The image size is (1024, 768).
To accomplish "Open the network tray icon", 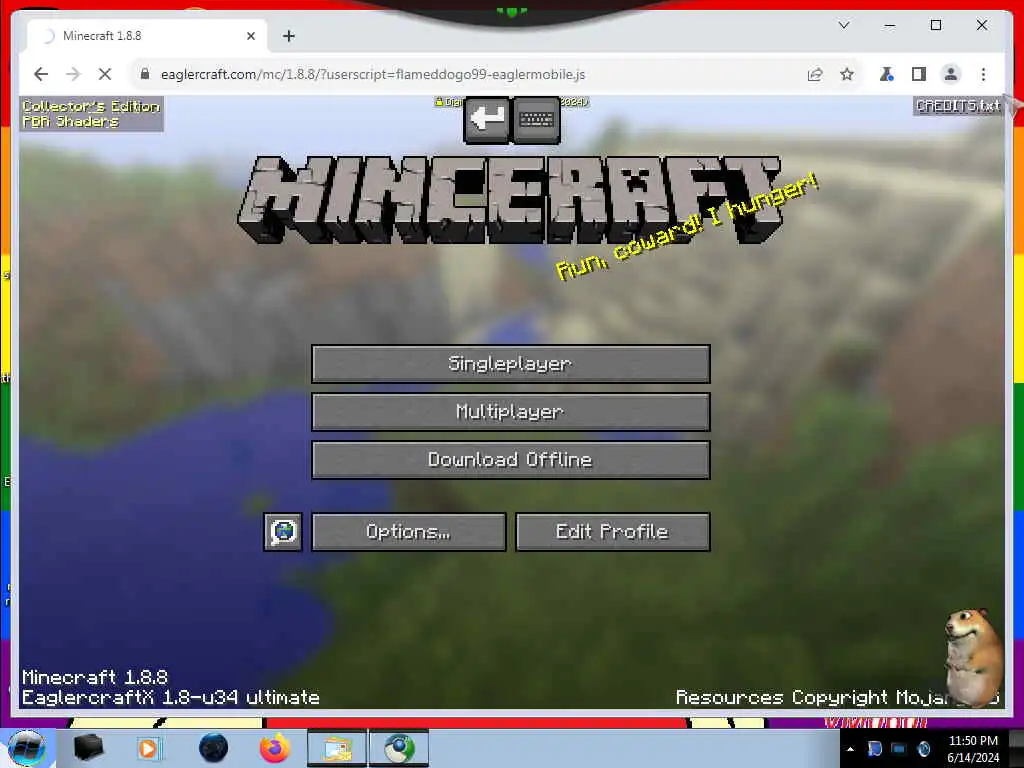I will tap(899, 749).
